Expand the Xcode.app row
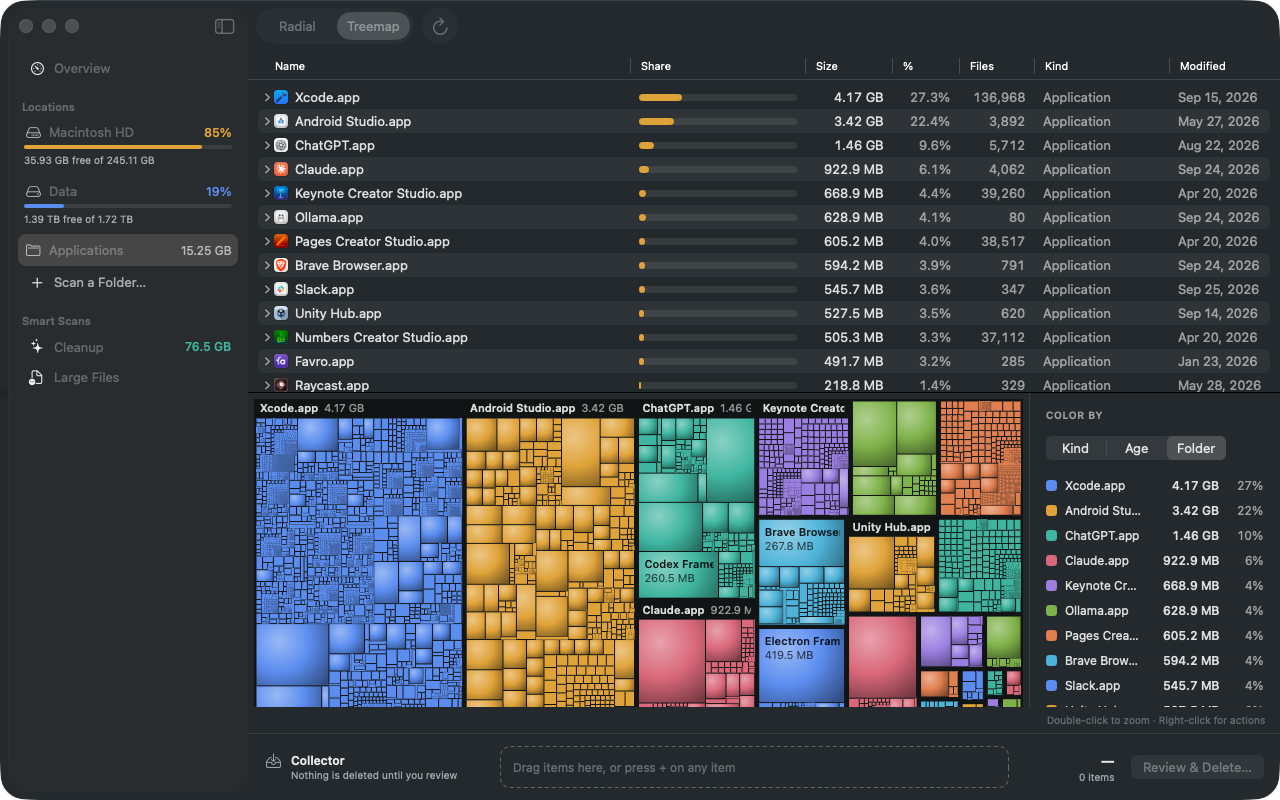 pos(267,98)
